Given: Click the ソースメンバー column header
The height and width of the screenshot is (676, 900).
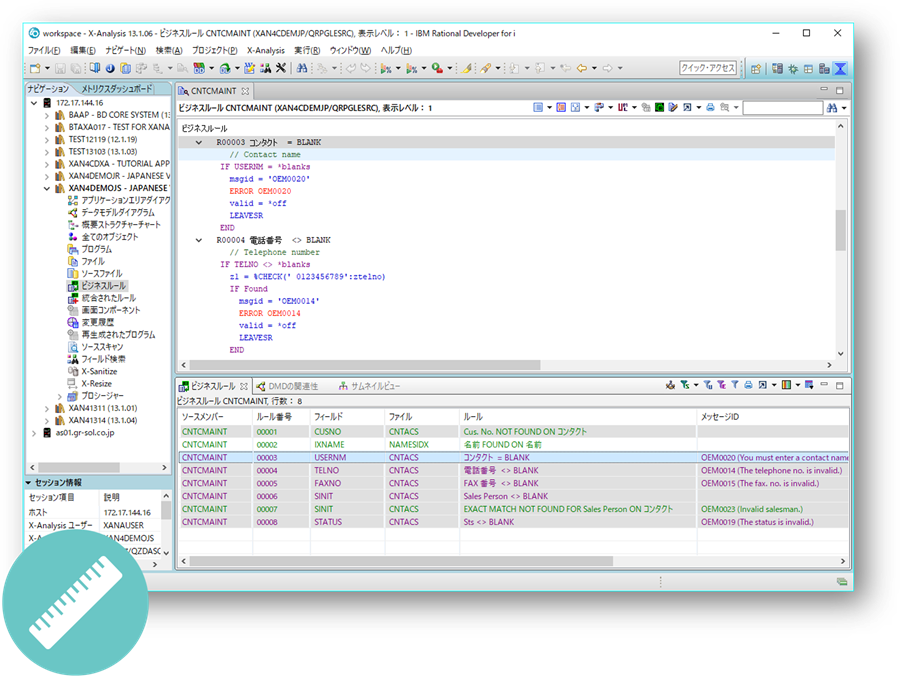Looking at the screenshot, I should [216, 417].
